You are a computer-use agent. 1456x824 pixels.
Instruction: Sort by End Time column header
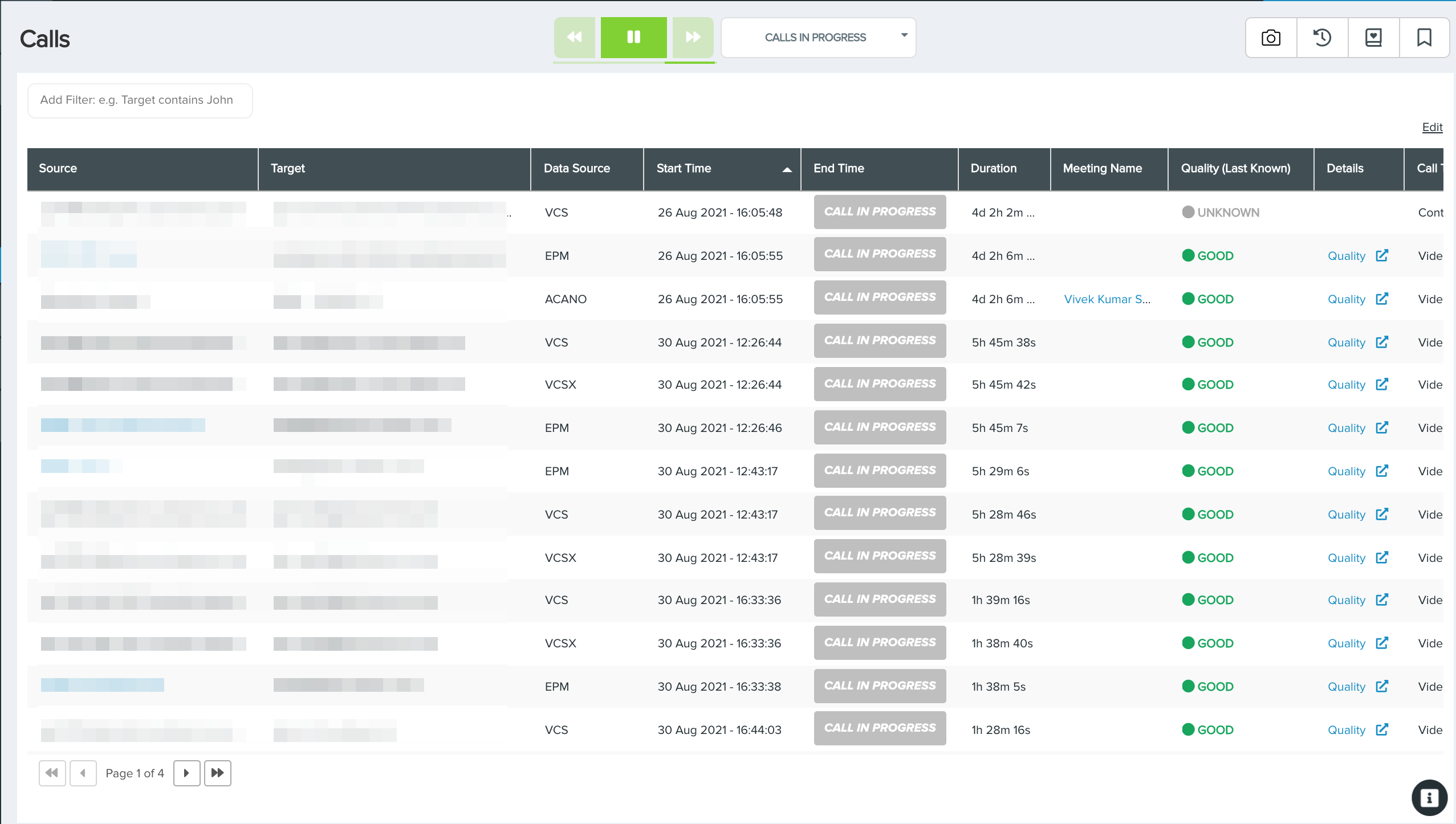click(x=879, y=169)
